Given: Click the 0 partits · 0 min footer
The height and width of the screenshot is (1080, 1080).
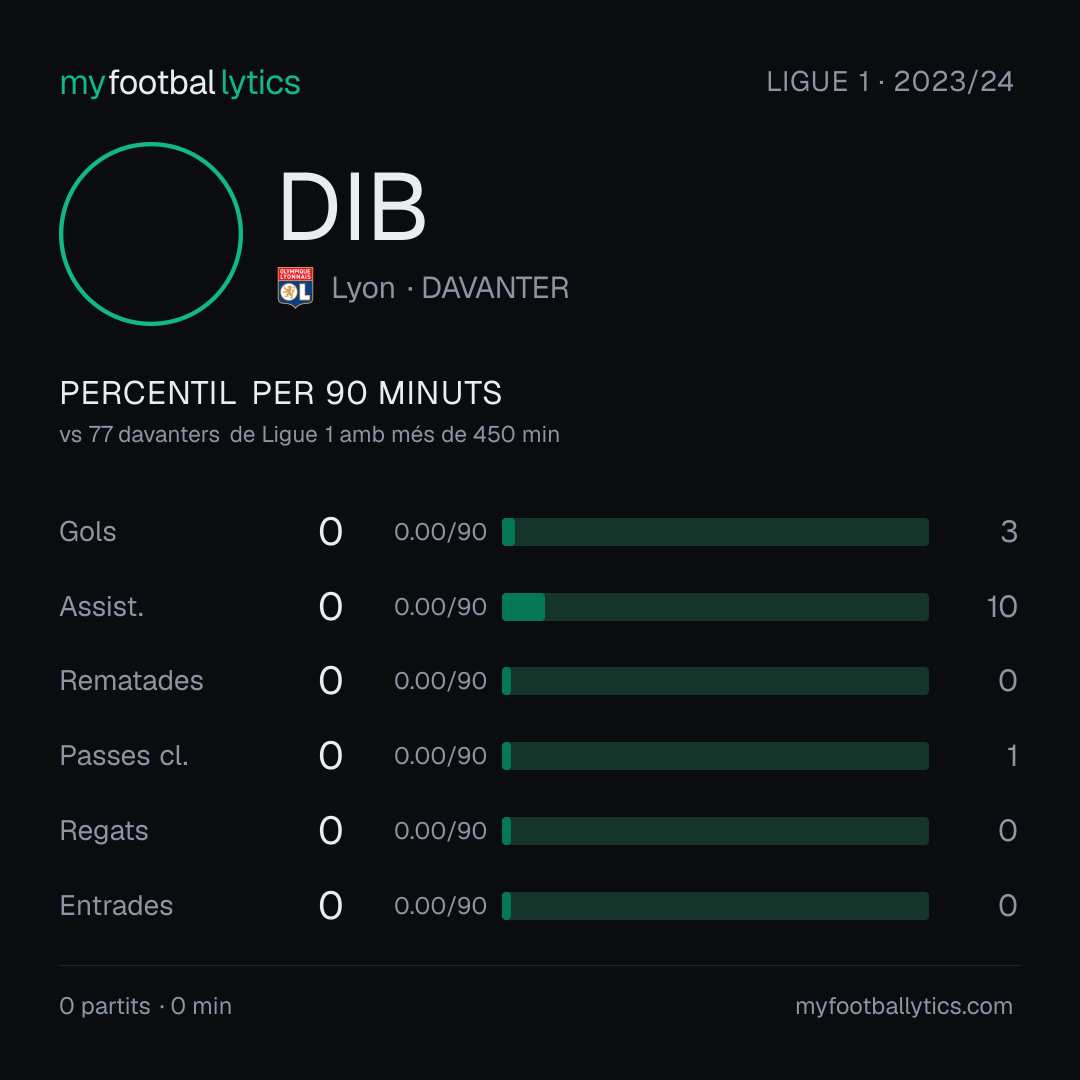Looking at the screenshot, I should click(145, 1006).
